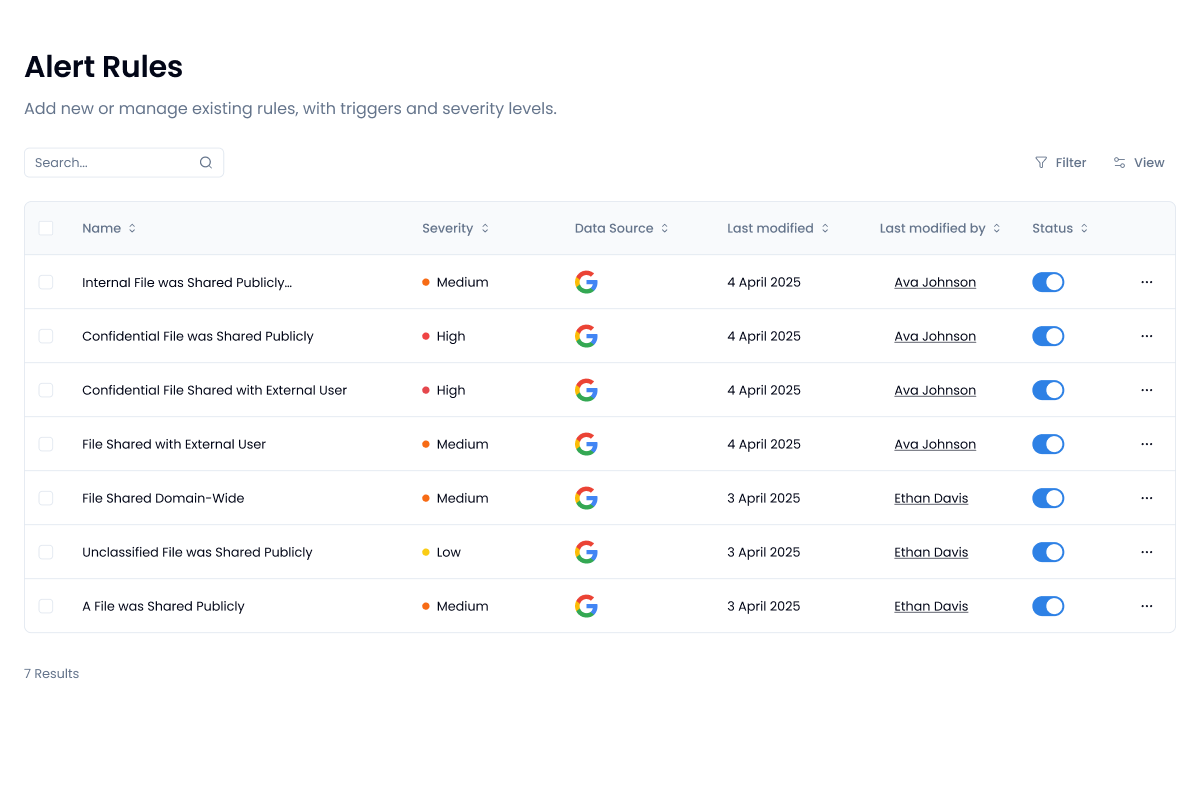Sort the table by Severity
The width and height of the screenshot is (1200, 800).
(x=485, y=228)
